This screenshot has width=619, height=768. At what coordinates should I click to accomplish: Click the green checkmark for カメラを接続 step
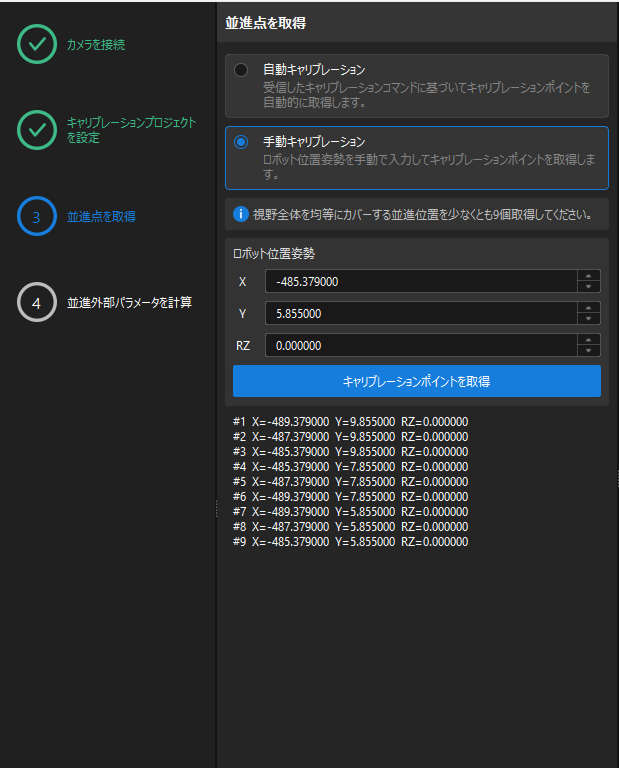point(37,44)
